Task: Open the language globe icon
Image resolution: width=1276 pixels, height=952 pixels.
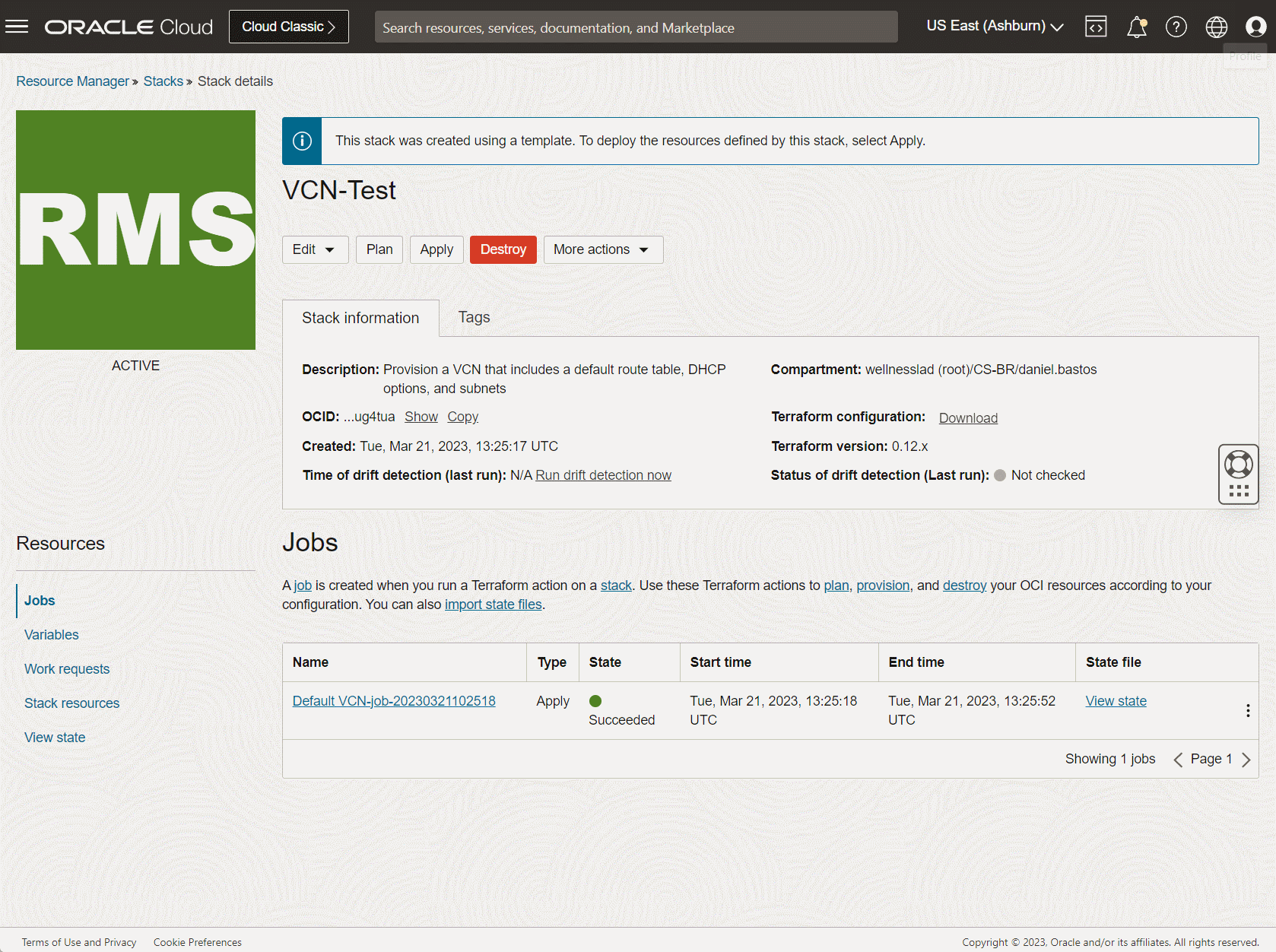Action: [1217, 27]
